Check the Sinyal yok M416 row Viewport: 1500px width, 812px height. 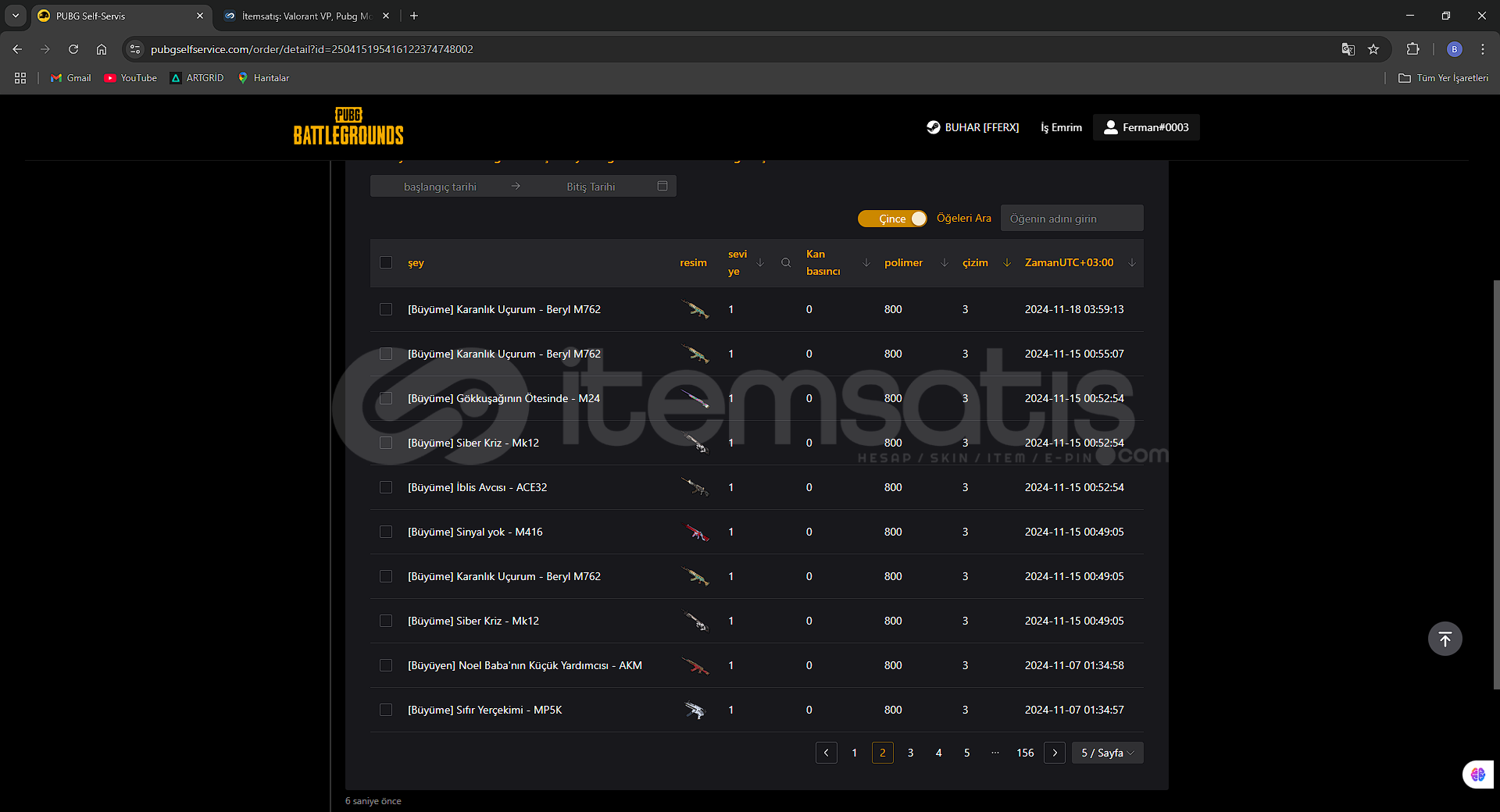click(386, 532)
